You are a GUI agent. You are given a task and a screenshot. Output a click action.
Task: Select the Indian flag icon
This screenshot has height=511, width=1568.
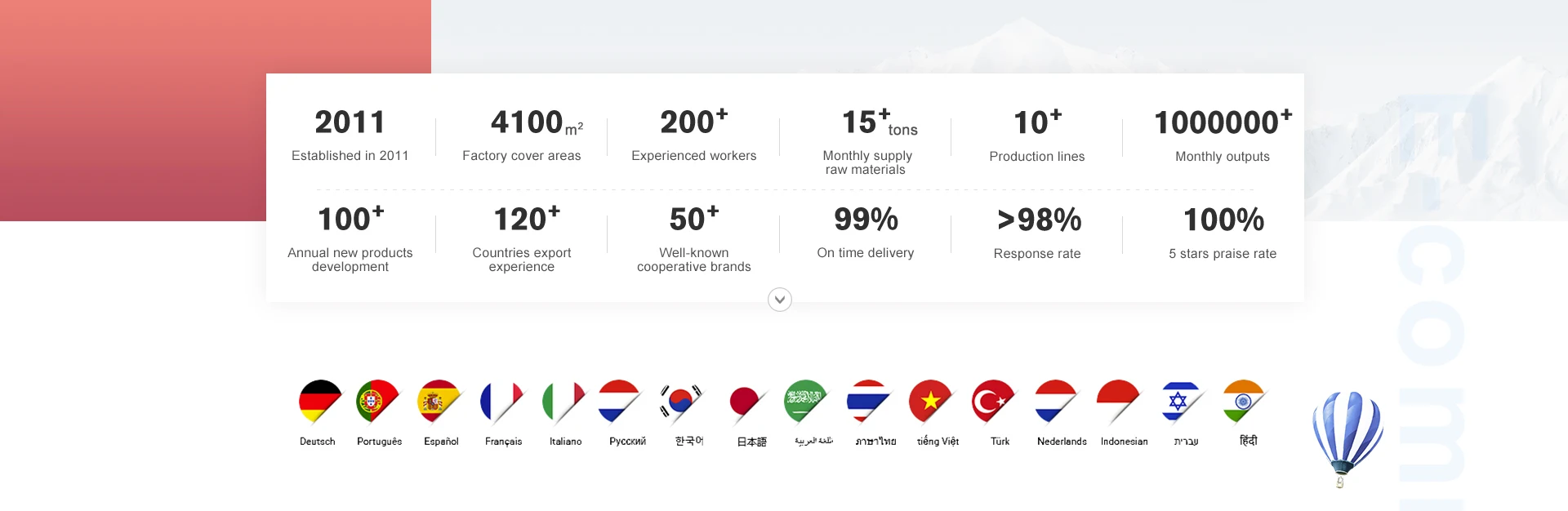click(1243, 401)
